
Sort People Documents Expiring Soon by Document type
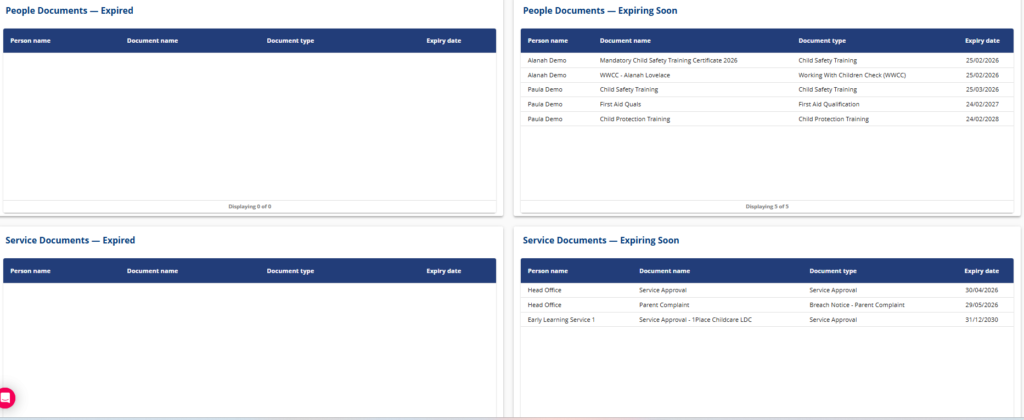[x=822, y=41]
